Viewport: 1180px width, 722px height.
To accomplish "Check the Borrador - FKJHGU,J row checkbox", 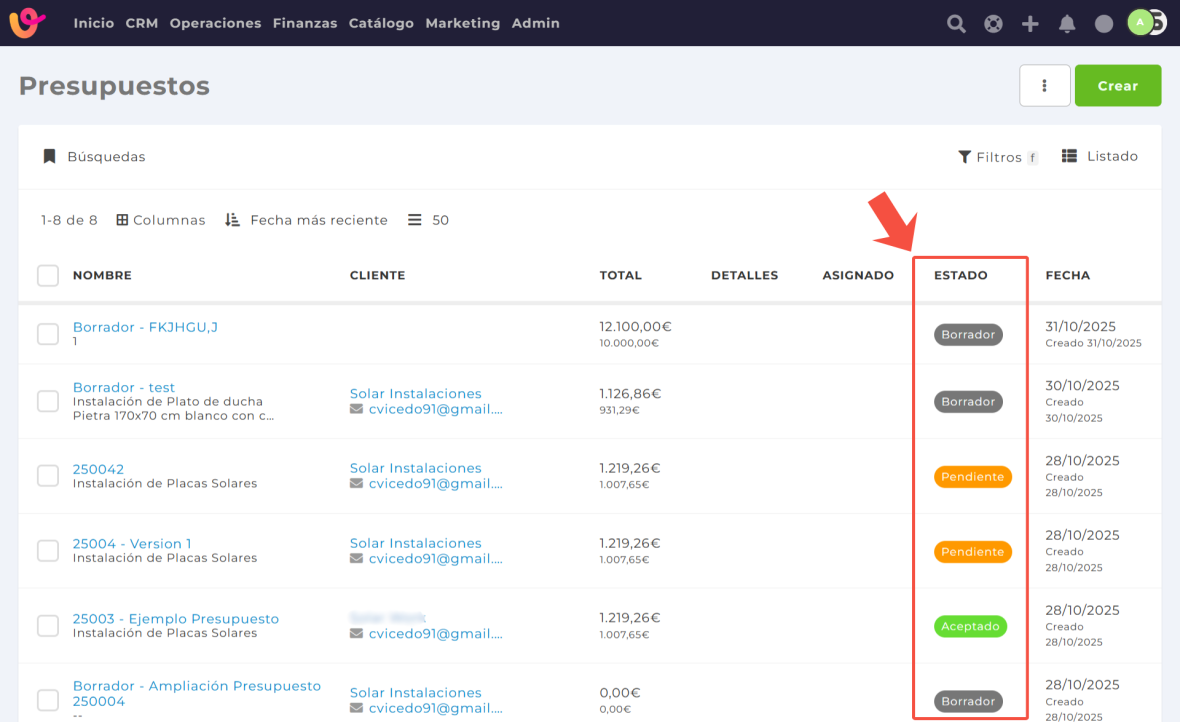I will (x=48, y=334).
